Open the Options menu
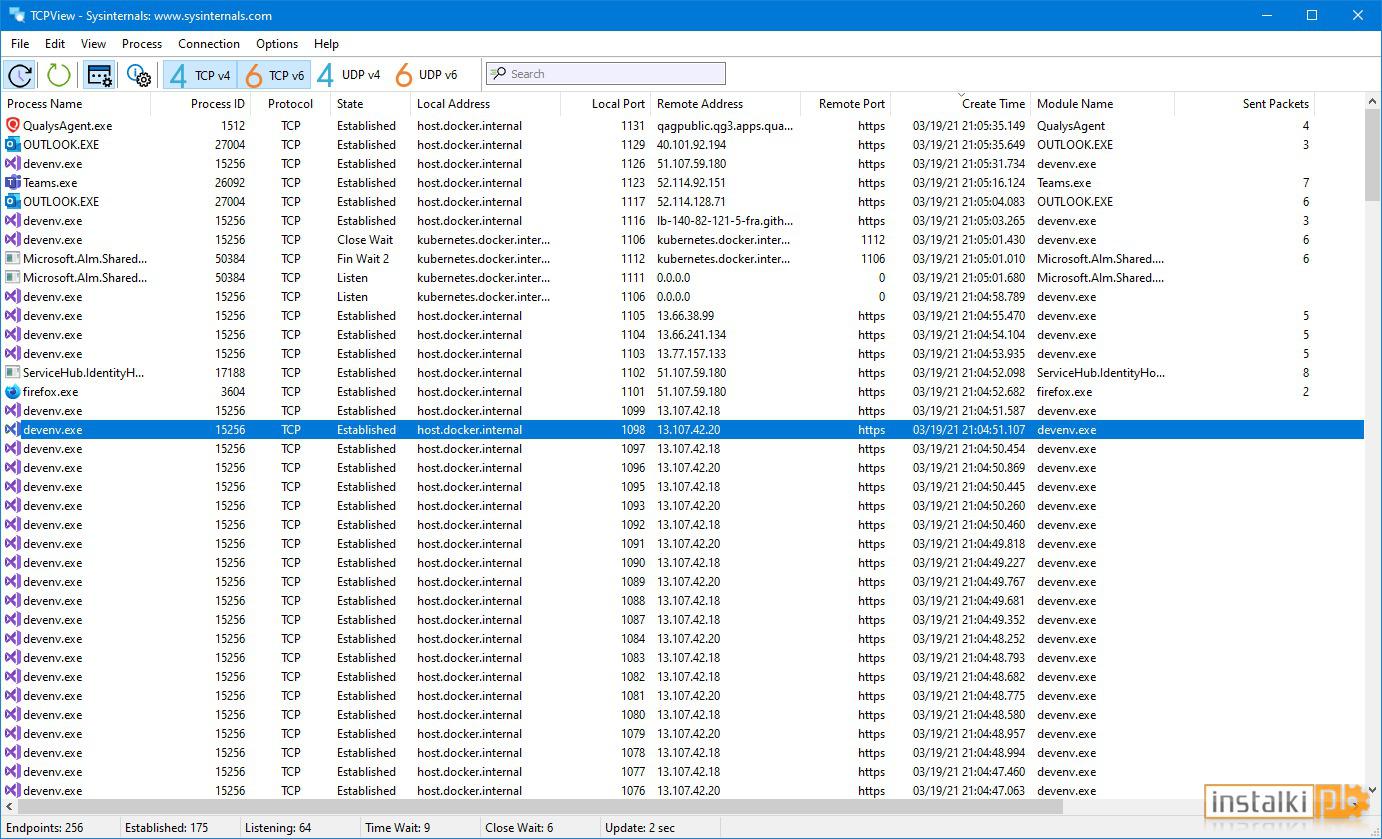1382x839 pixels. (x=277, y=44)
